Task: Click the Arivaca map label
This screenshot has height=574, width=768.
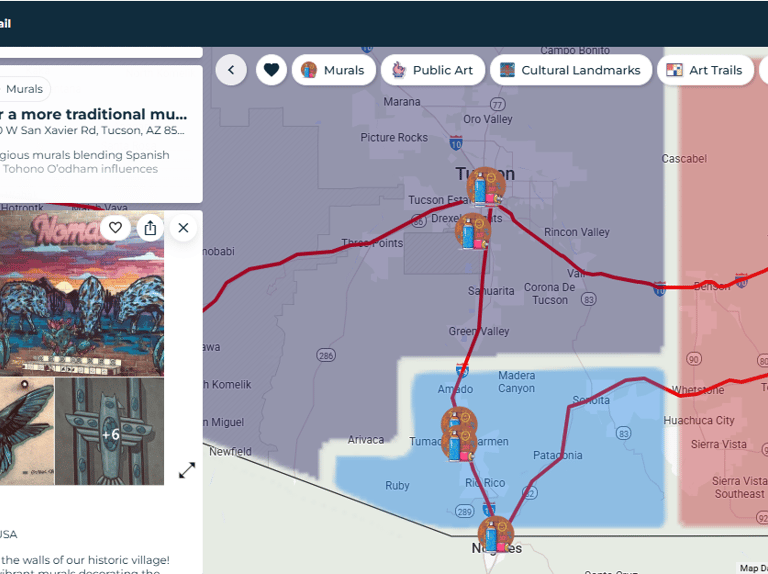Action: [x=366, y=440]
